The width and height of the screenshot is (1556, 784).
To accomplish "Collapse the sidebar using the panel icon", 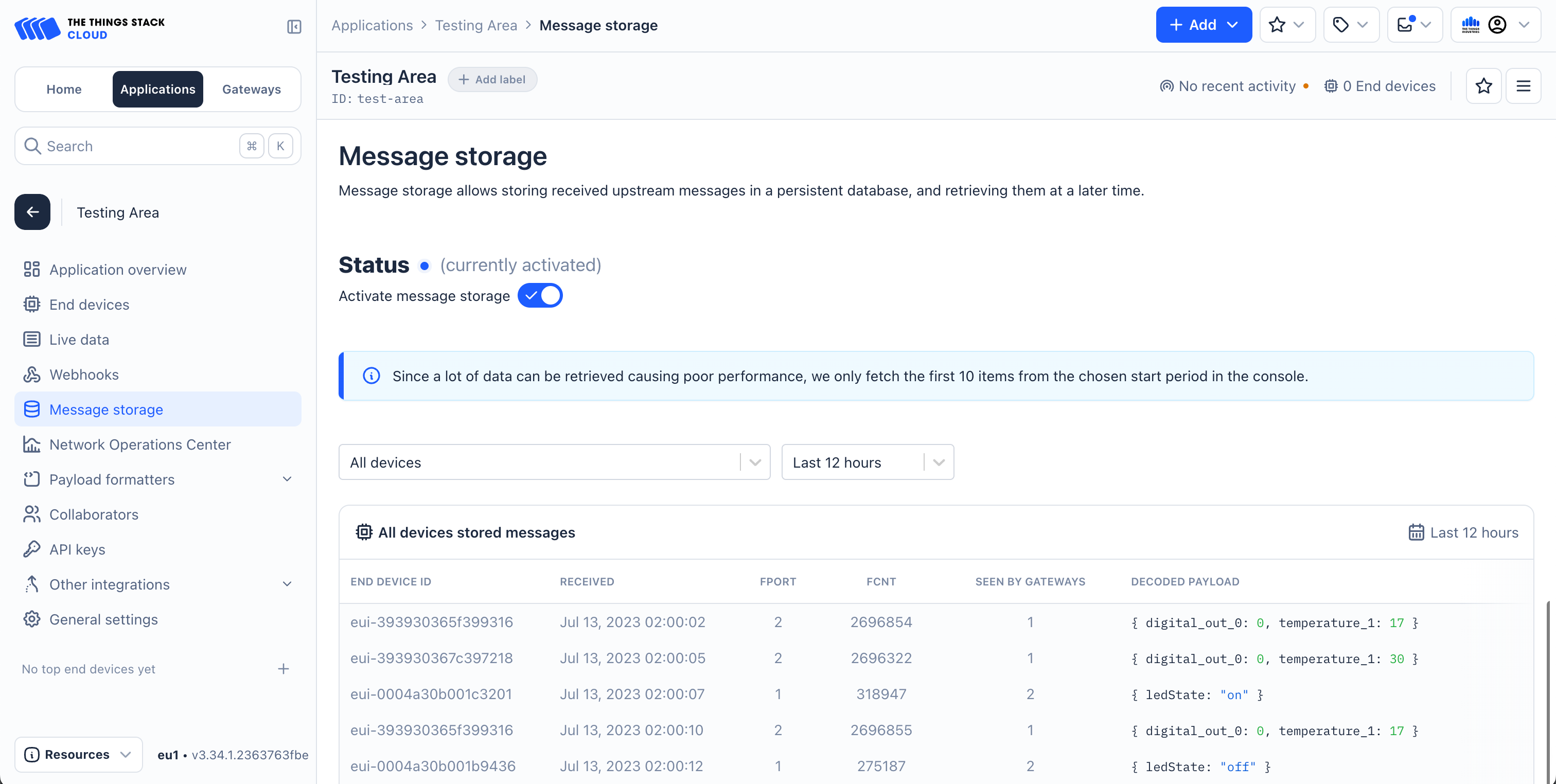I will (294, 27).
